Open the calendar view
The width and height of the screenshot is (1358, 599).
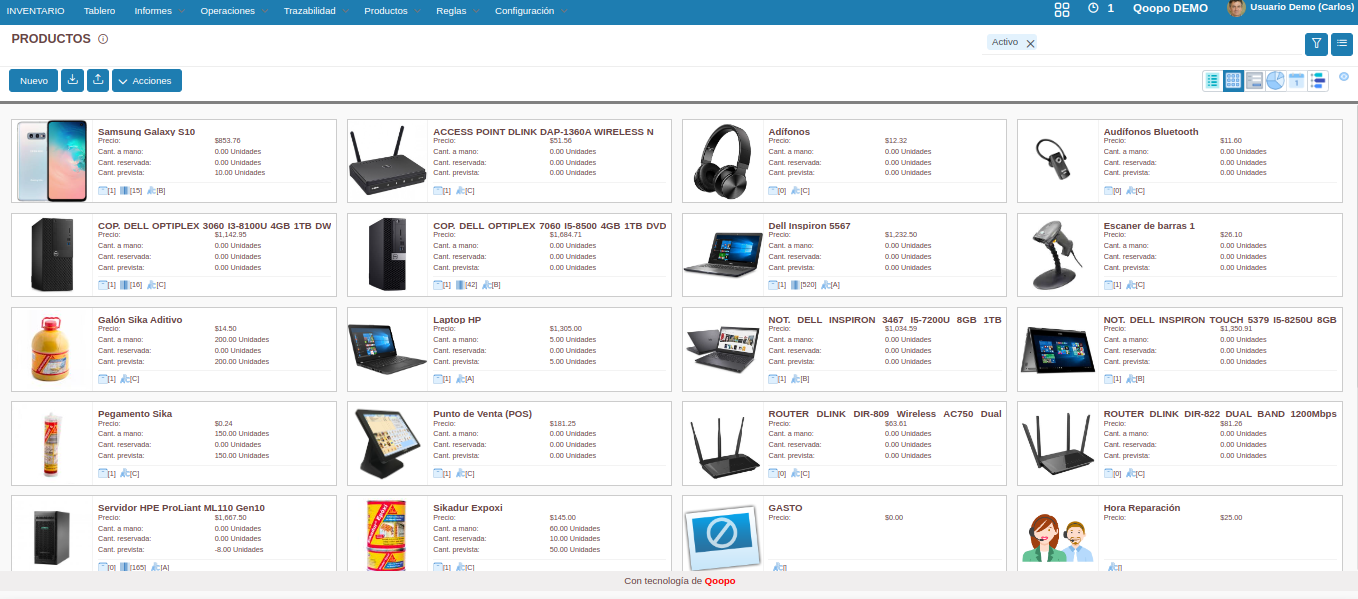1296,81
